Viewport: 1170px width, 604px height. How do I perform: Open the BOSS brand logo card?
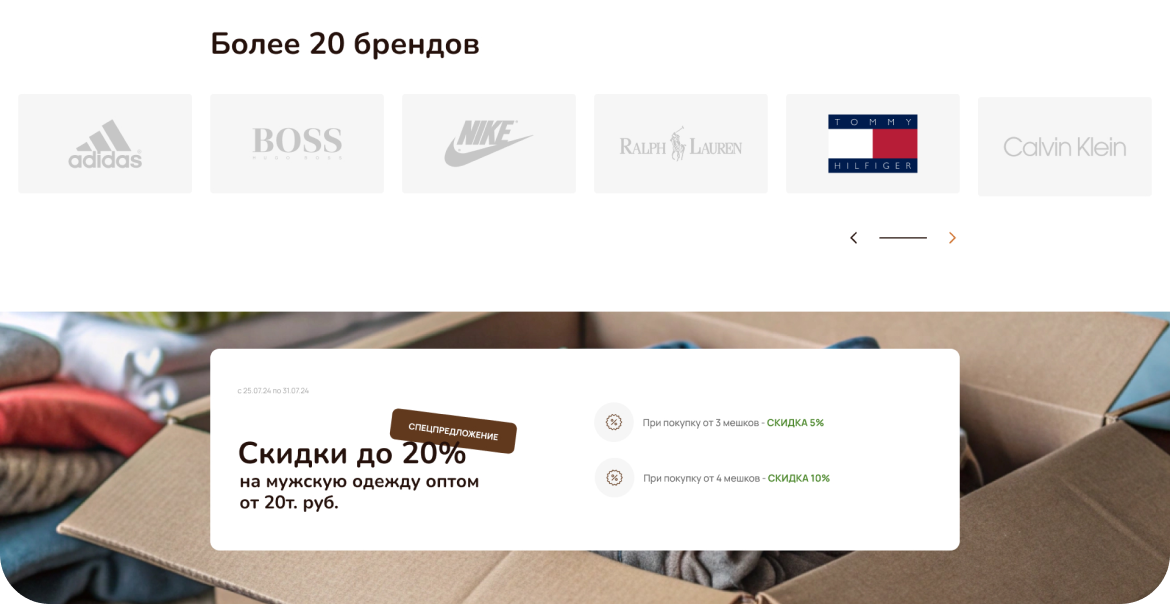[297, 143]
